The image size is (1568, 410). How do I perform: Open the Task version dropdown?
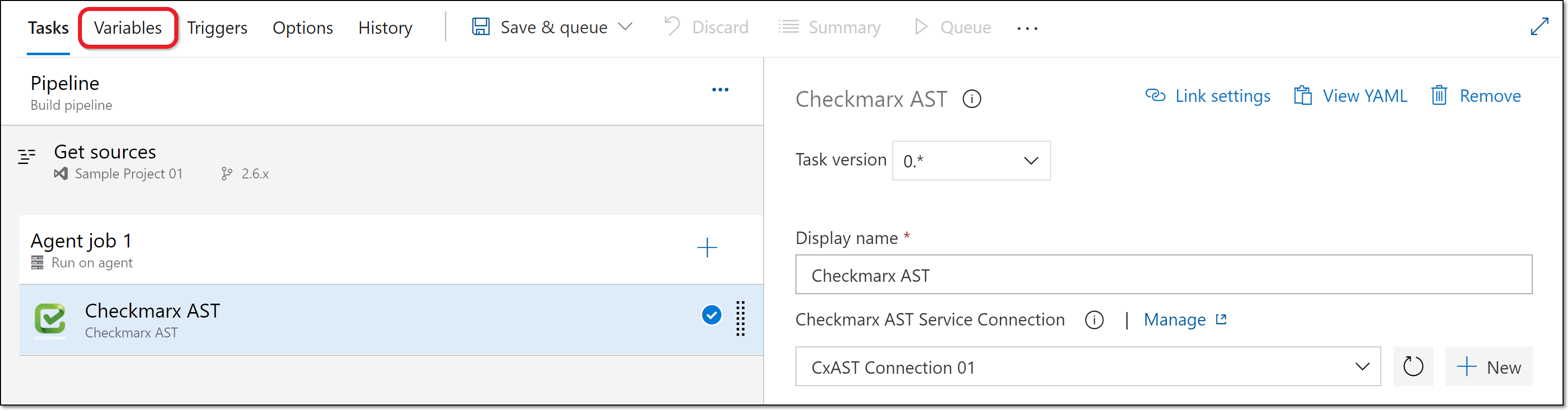point(971,161)
